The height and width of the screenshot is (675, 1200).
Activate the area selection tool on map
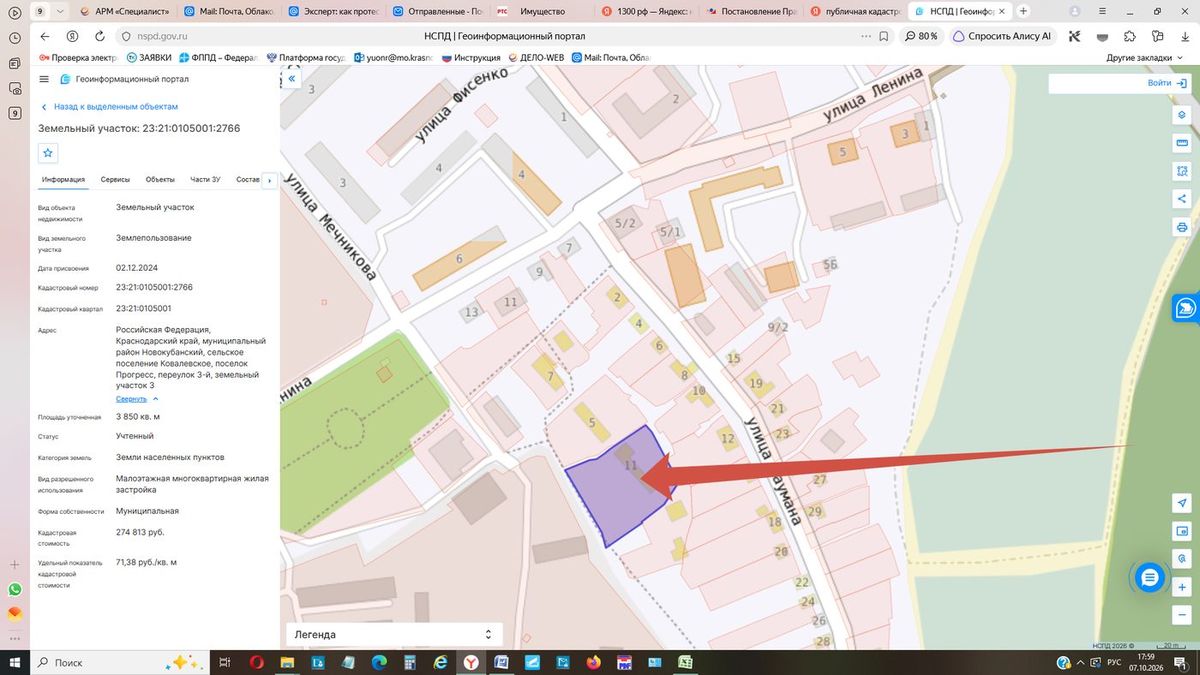pyautogui.click(x=1182, y=170)
